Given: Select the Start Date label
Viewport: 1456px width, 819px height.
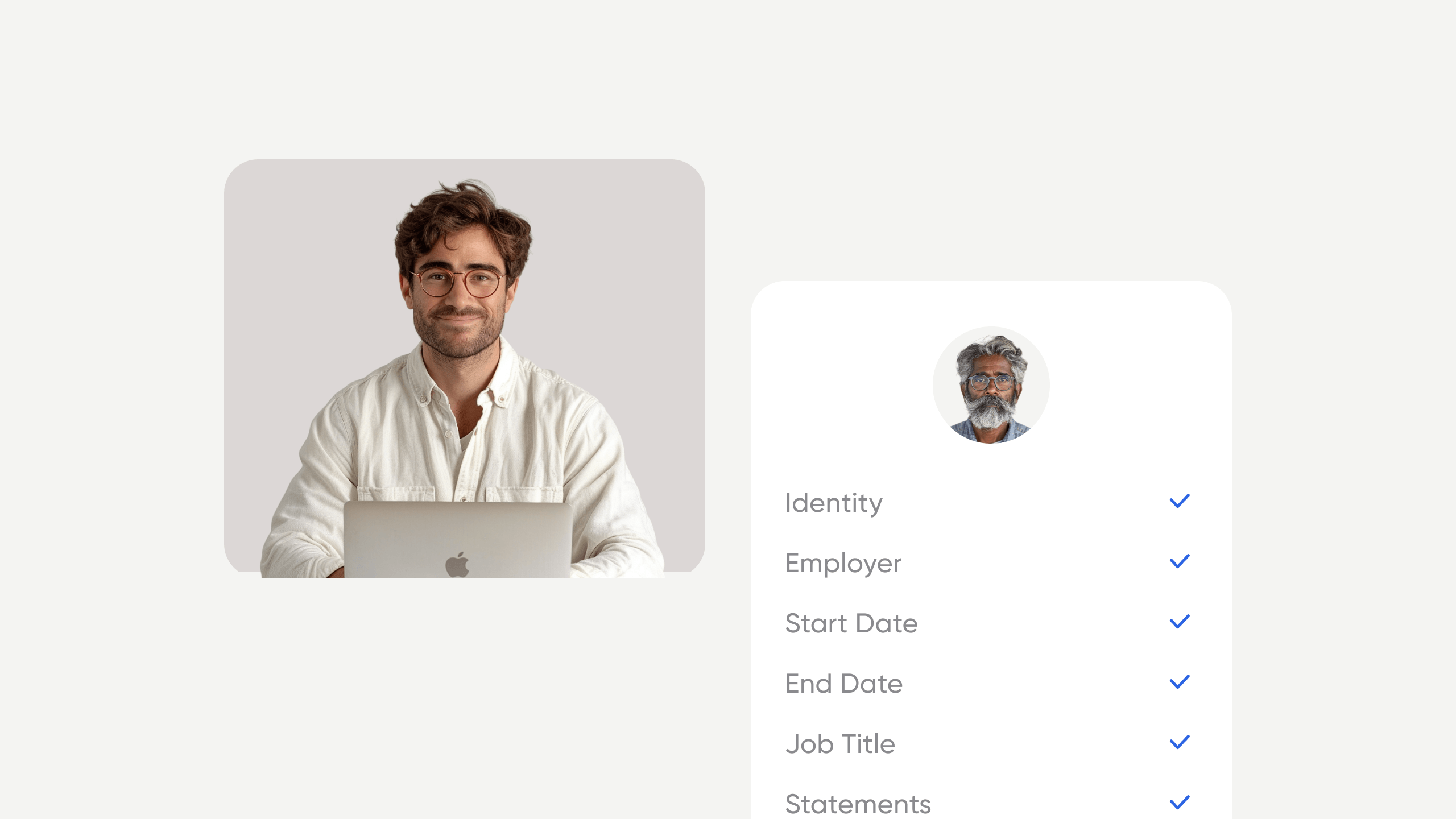Looking at the screenshot, I should pyautogui.click(x=851, y=623).
